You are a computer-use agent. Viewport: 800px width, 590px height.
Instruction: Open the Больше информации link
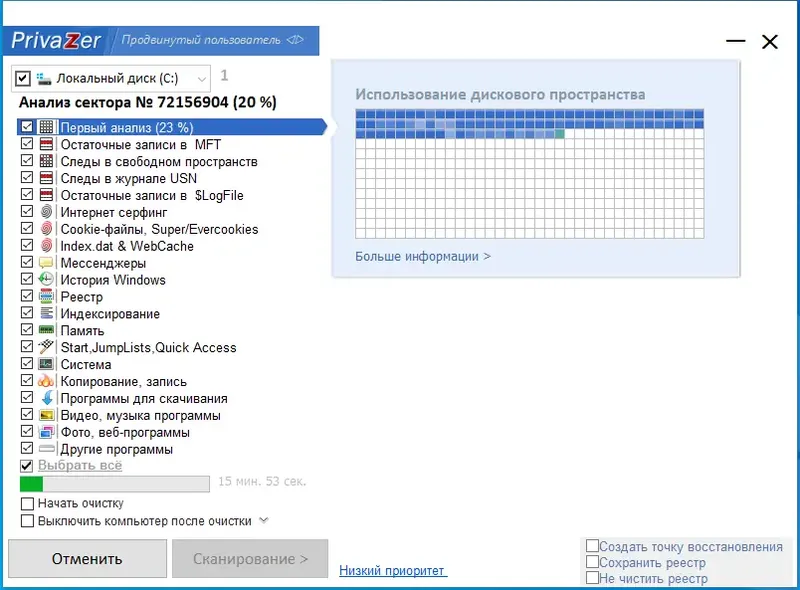[x=423, y=256]
